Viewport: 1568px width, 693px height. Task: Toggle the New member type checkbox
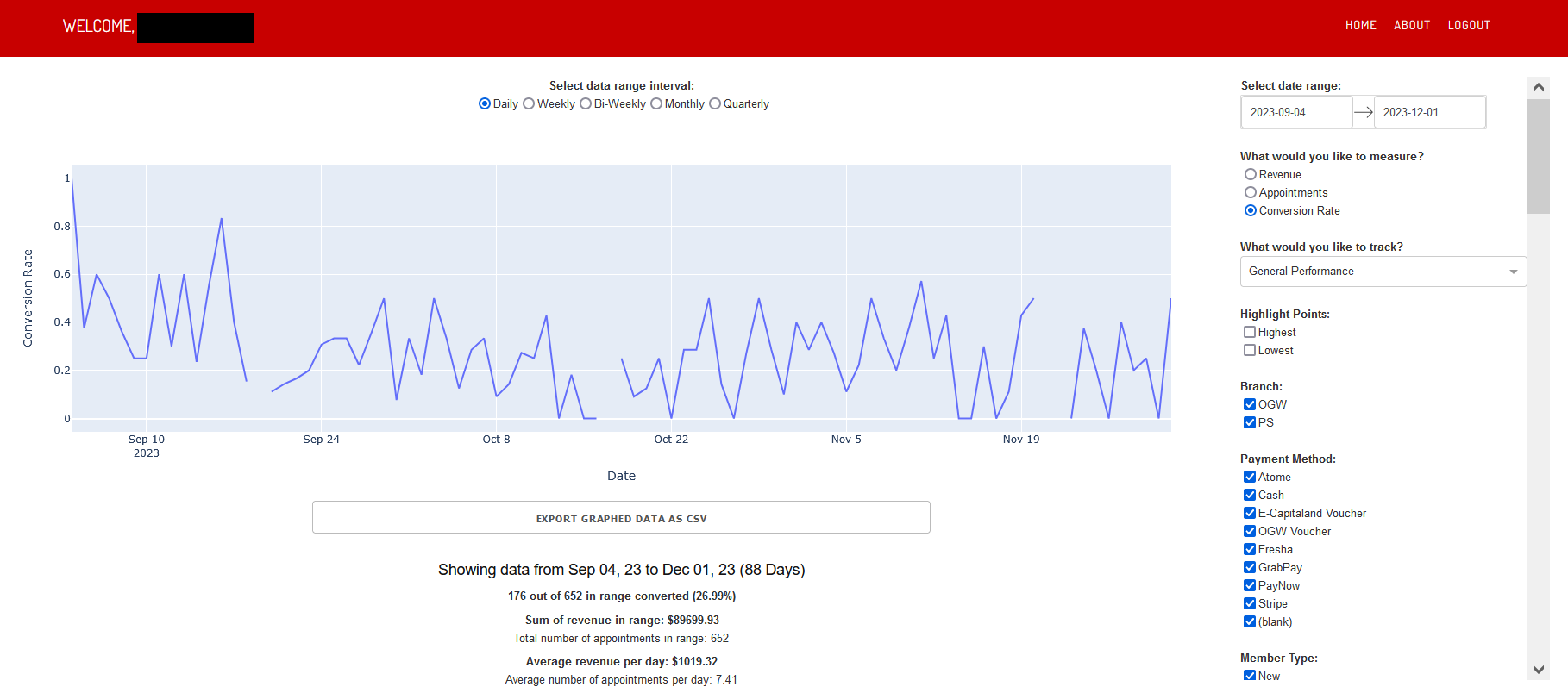pyautogui.click(x=1250, y=676)
